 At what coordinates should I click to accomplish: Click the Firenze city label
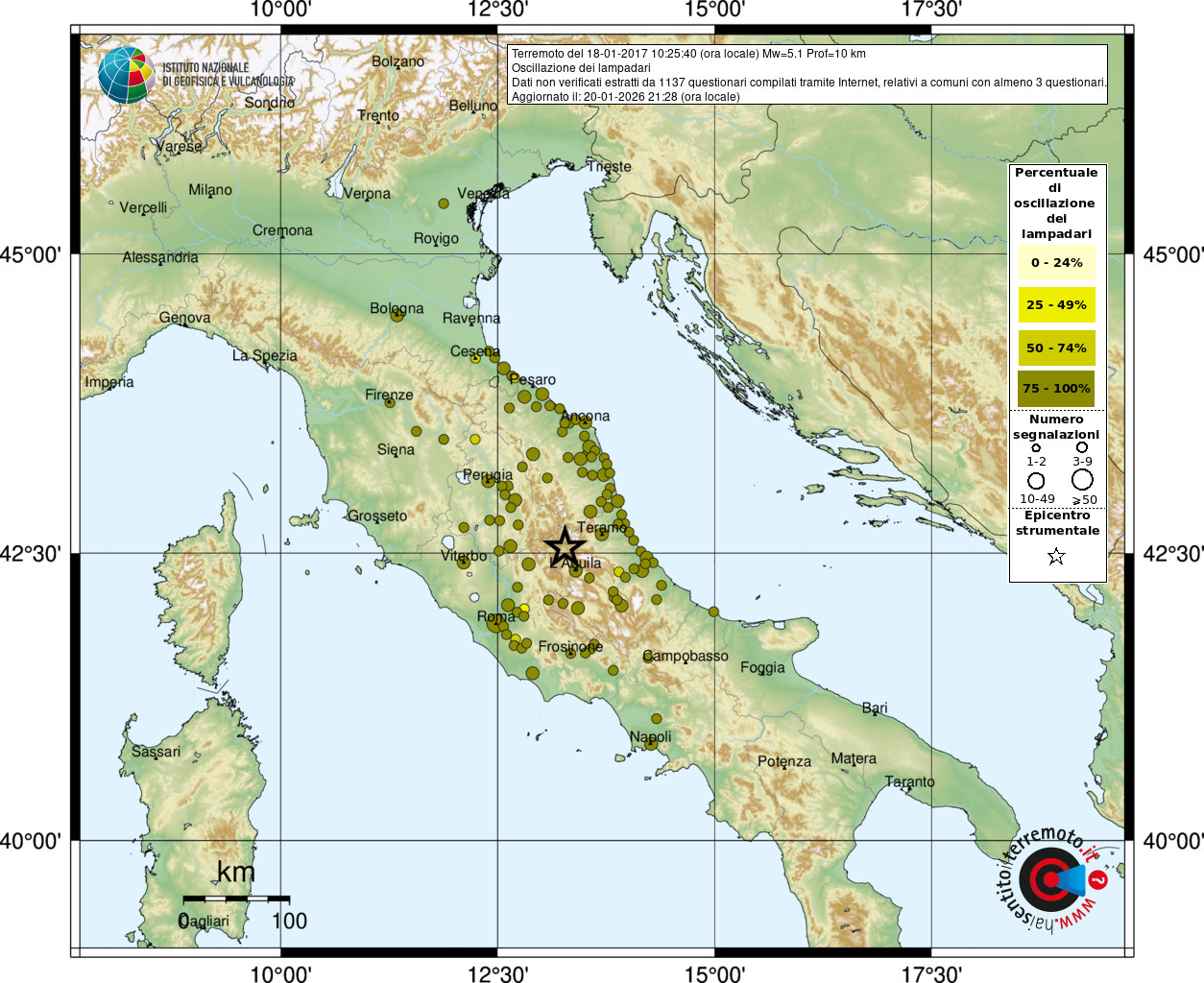click(389, 395)
